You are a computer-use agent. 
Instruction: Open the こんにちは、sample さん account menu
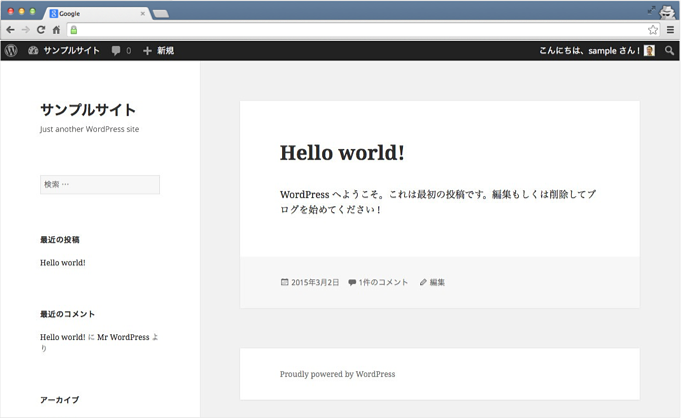597,50
